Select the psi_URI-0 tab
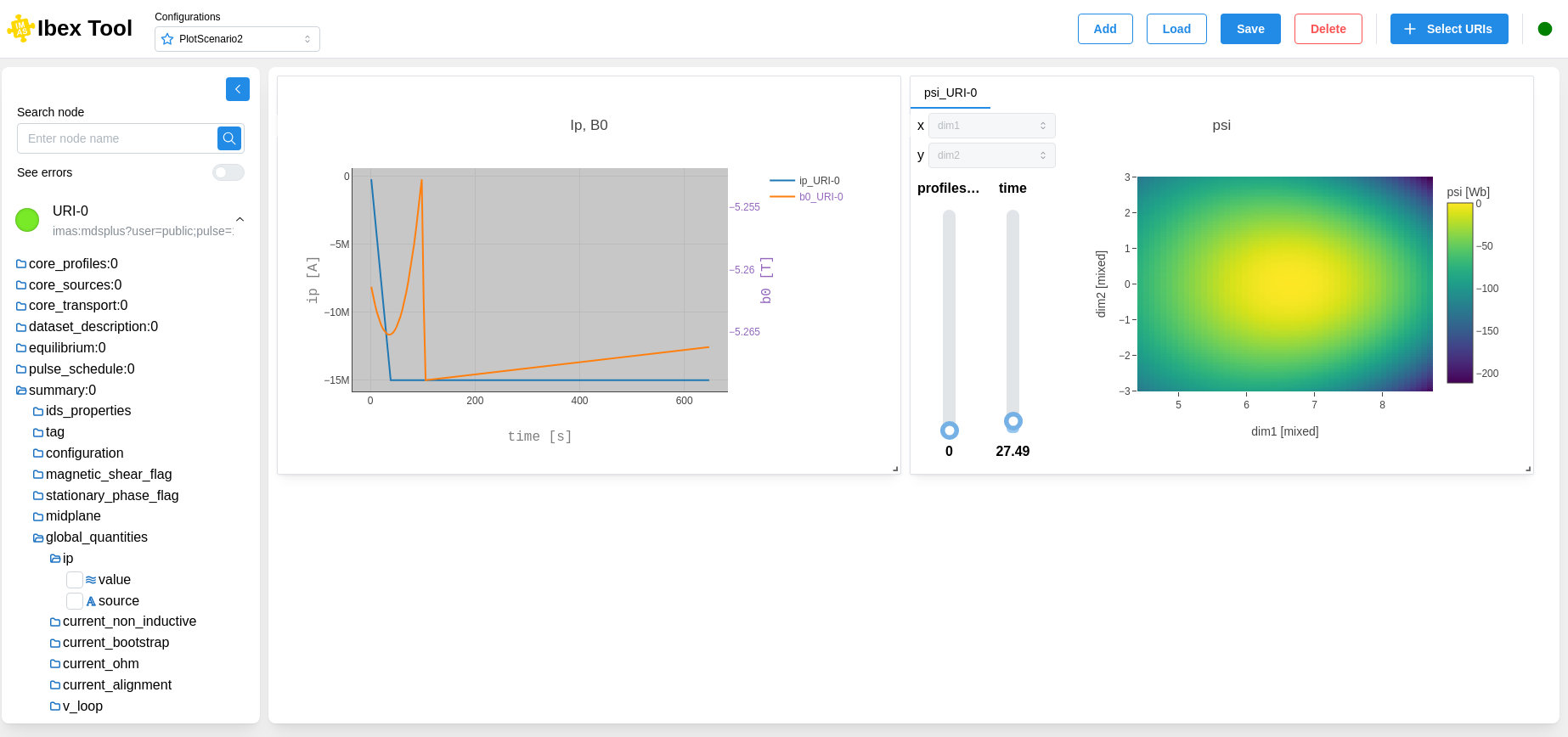1568x737 pixels. point(950,93)
